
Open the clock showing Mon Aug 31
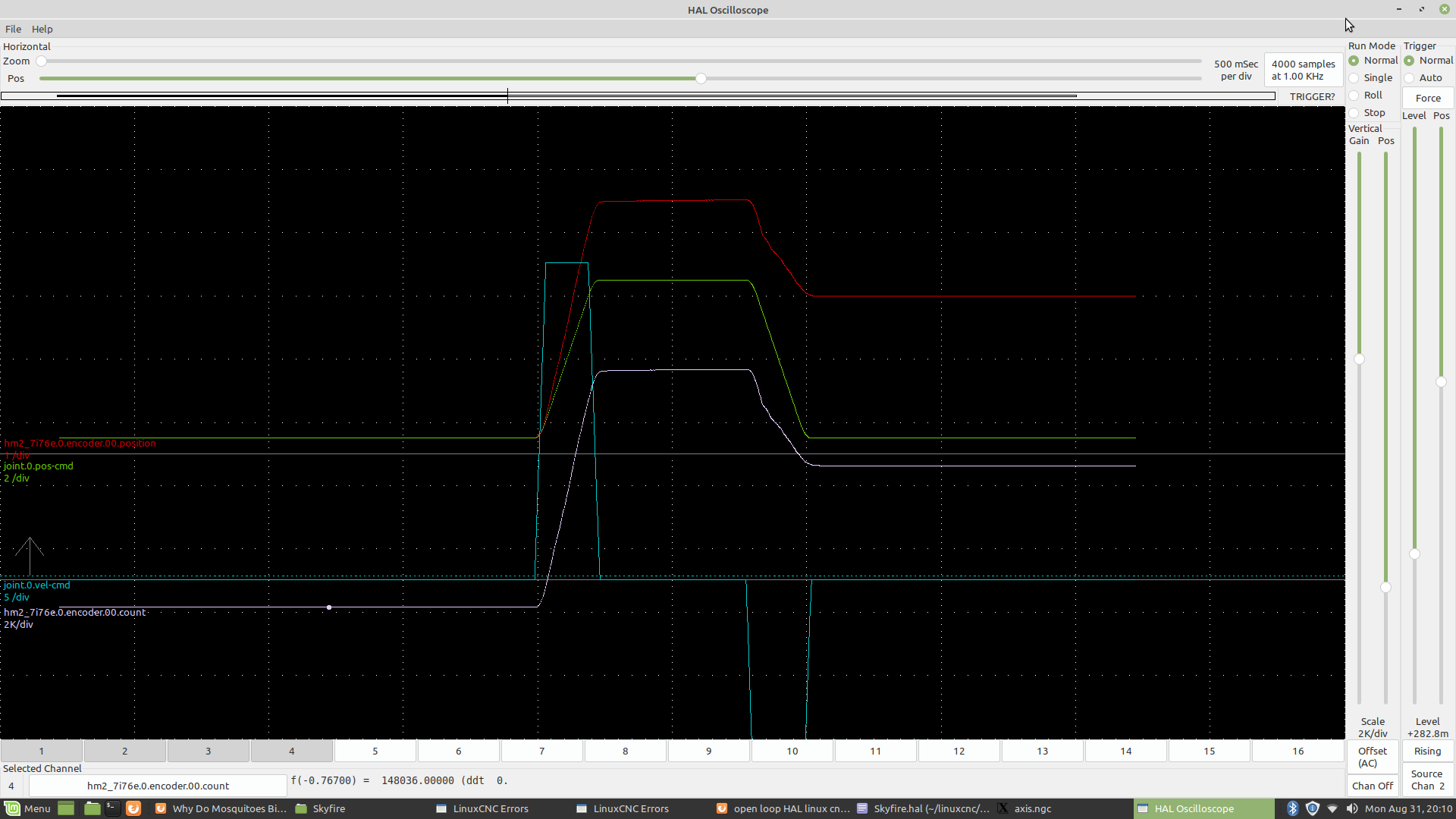tap(1408, 808)
